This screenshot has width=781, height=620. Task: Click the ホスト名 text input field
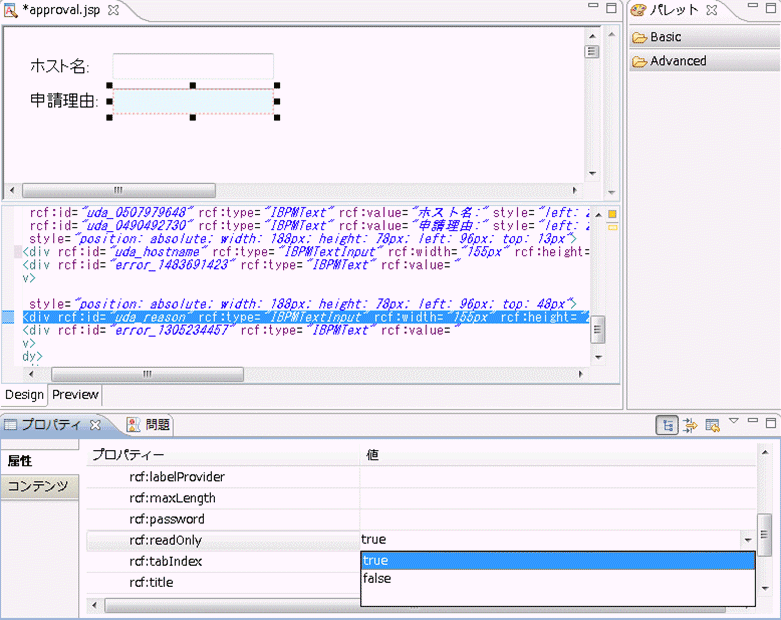(x=193, y=67)
